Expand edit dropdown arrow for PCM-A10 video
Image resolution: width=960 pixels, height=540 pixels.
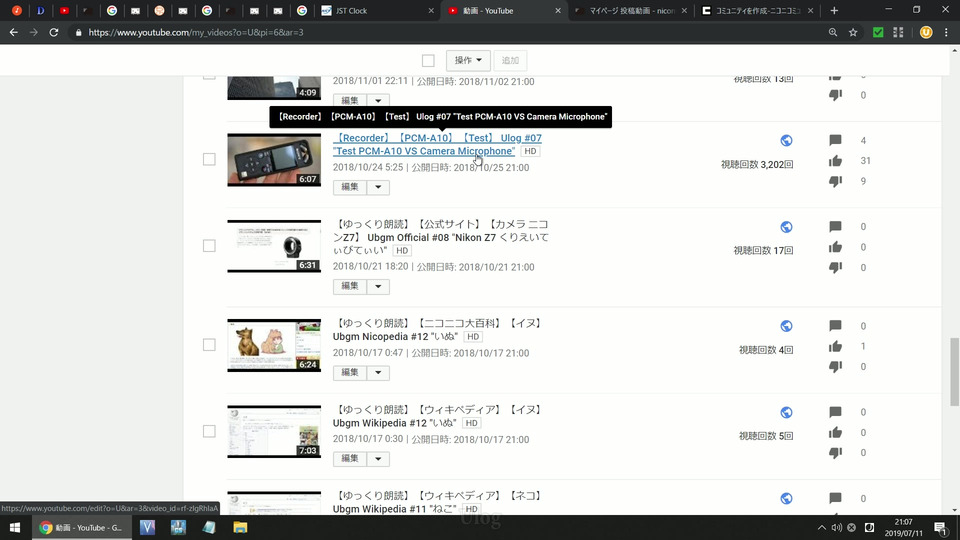coord(378,187)
